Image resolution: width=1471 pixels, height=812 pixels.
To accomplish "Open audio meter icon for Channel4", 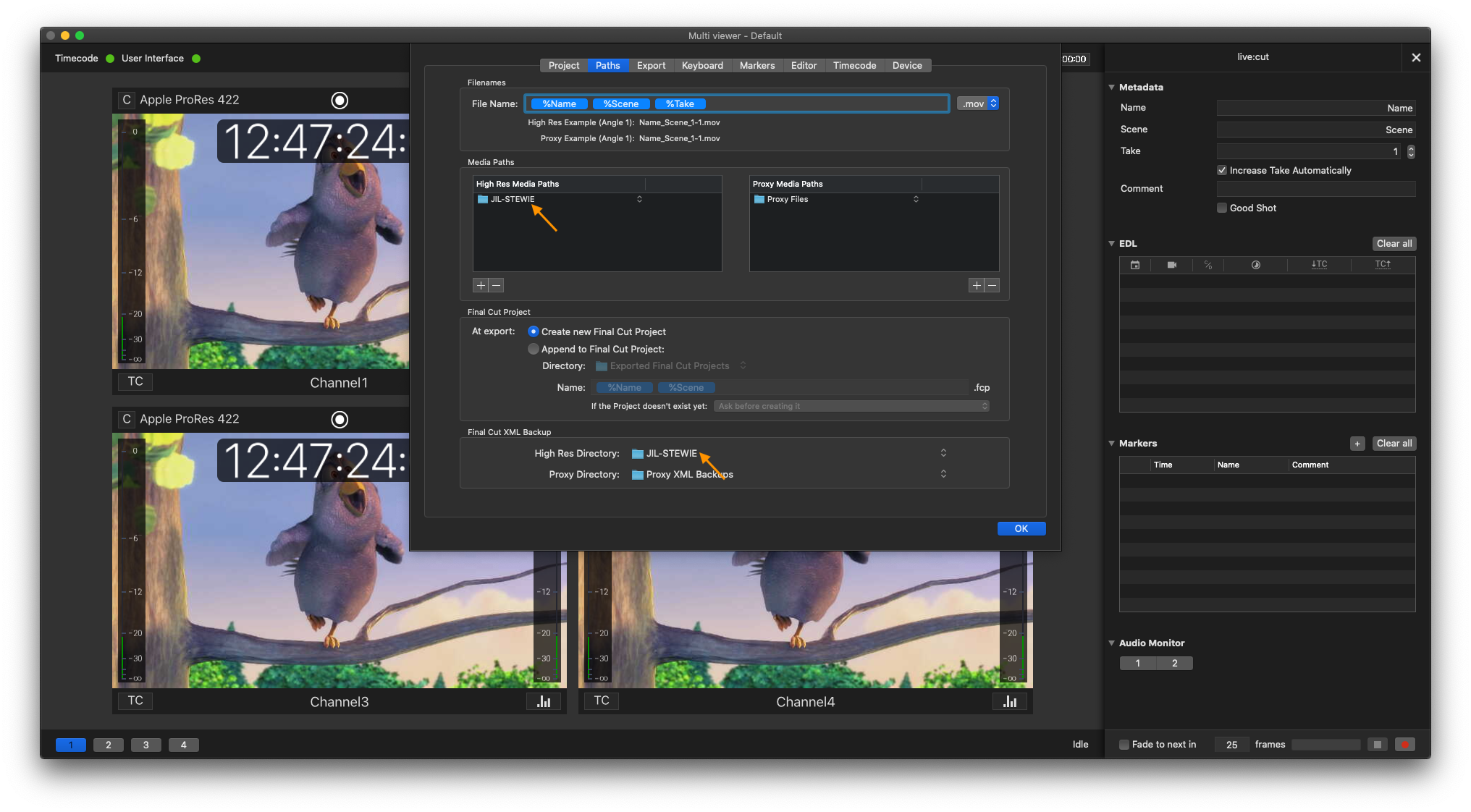I will 1010,701.
